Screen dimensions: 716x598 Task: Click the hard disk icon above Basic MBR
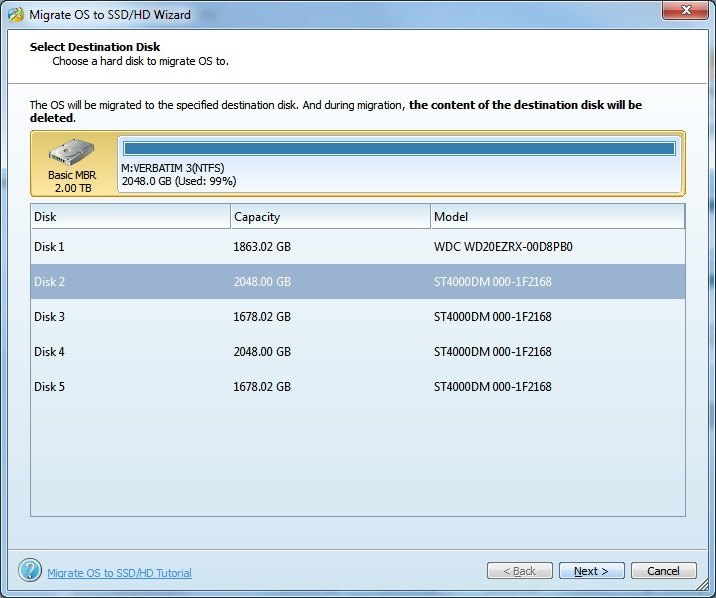[72, 152]
